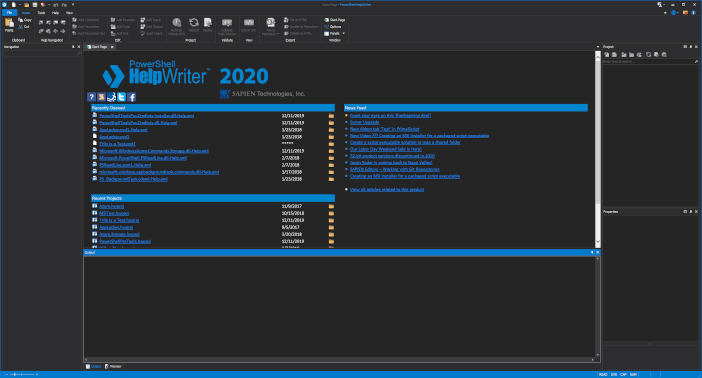The width and height of the screenshot is (702, 378).
Task: Click the Add Example button
Action: tap(123, 20)
